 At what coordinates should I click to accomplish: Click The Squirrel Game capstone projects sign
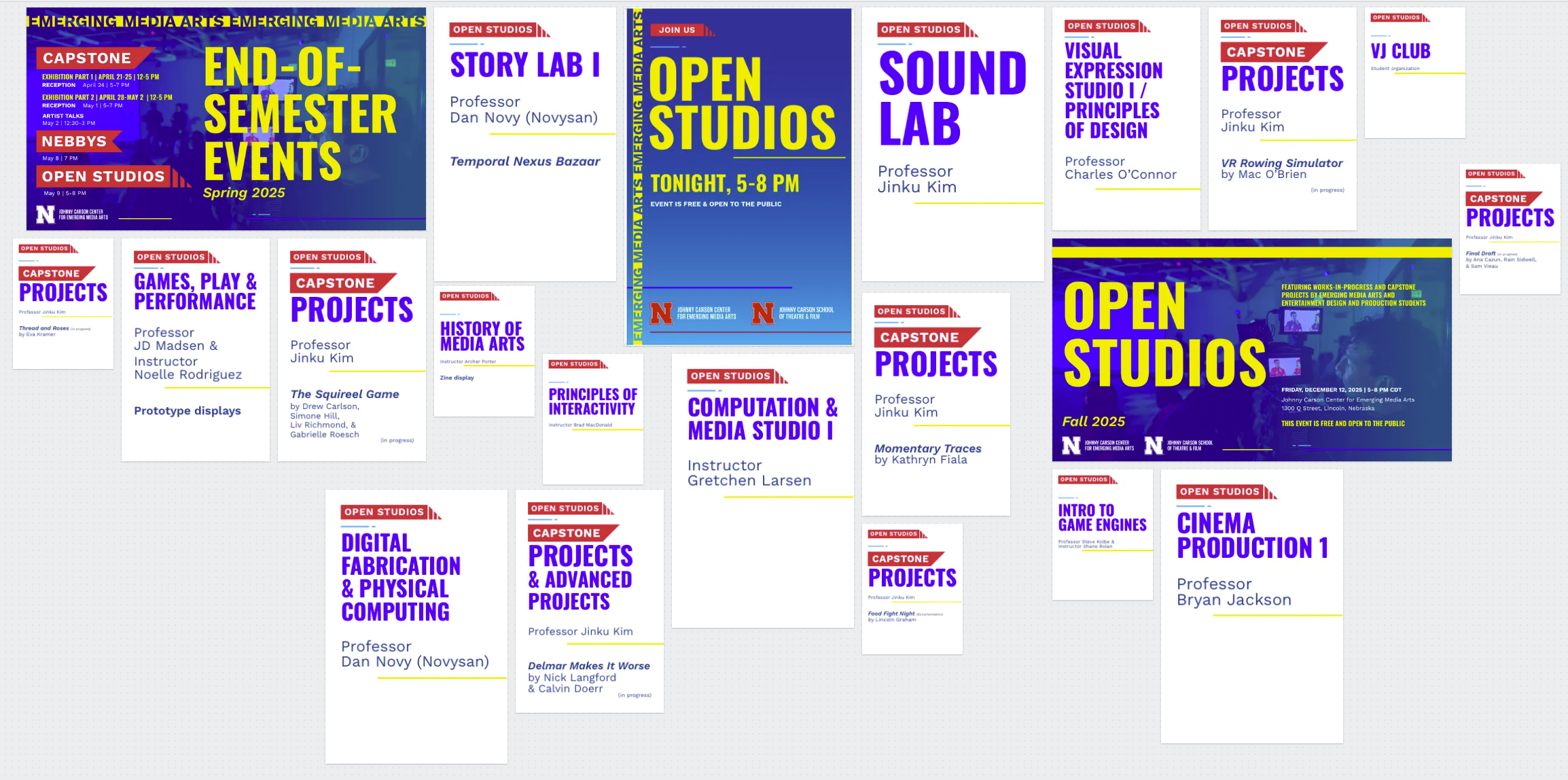tap(351, 350)
